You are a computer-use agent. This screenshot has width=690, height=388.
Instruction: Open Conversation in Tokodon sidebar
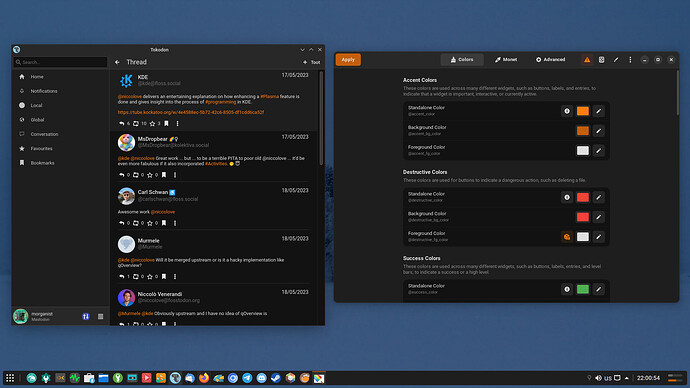click(60, 134)
